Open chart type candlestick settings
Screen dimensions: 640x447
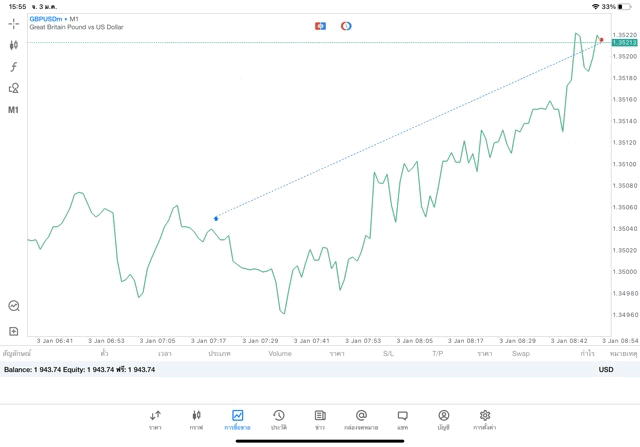(14, 45)
